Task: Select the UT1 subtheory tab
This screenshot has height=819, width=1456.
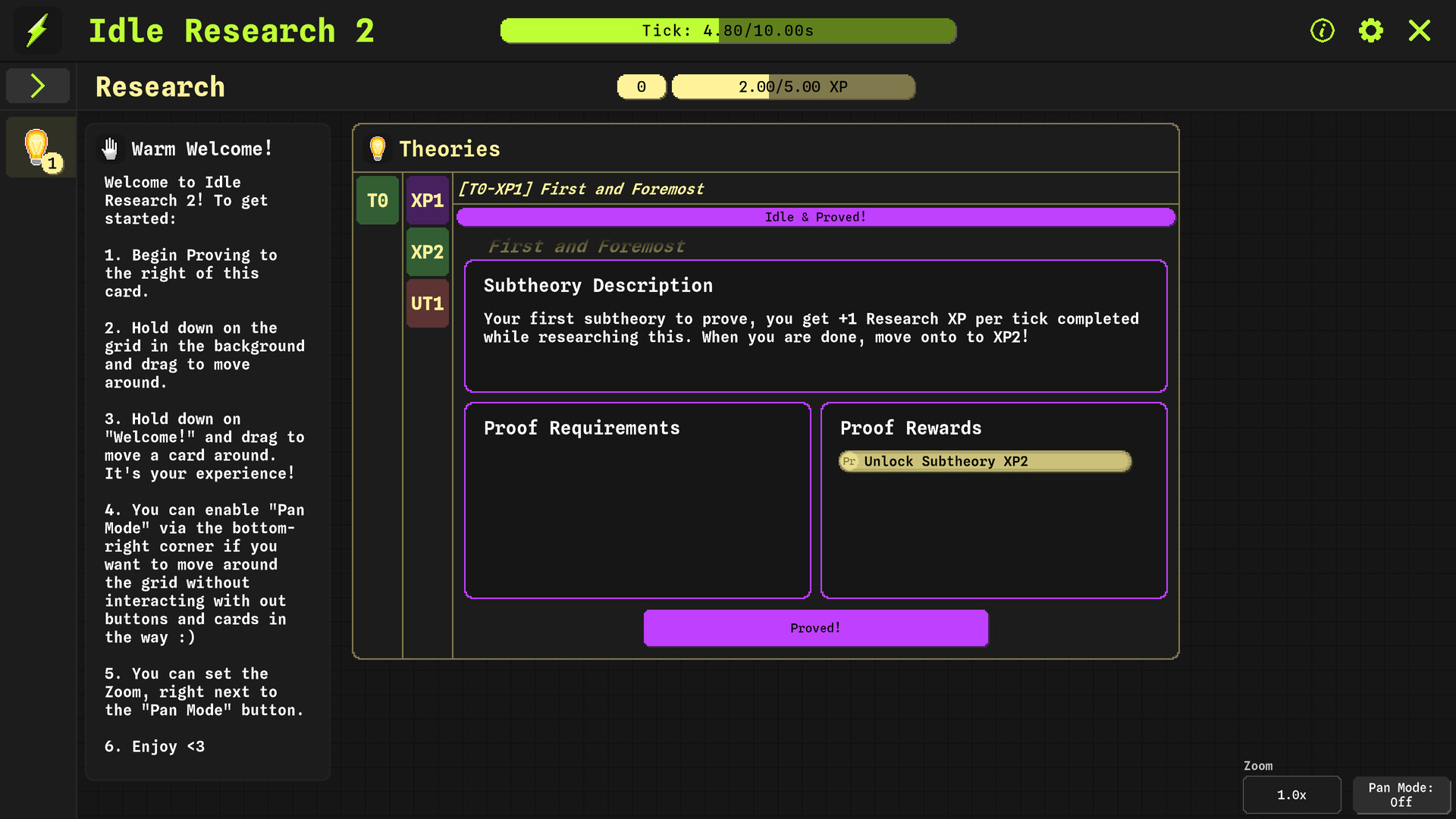Action: click(x=427, y=303)
